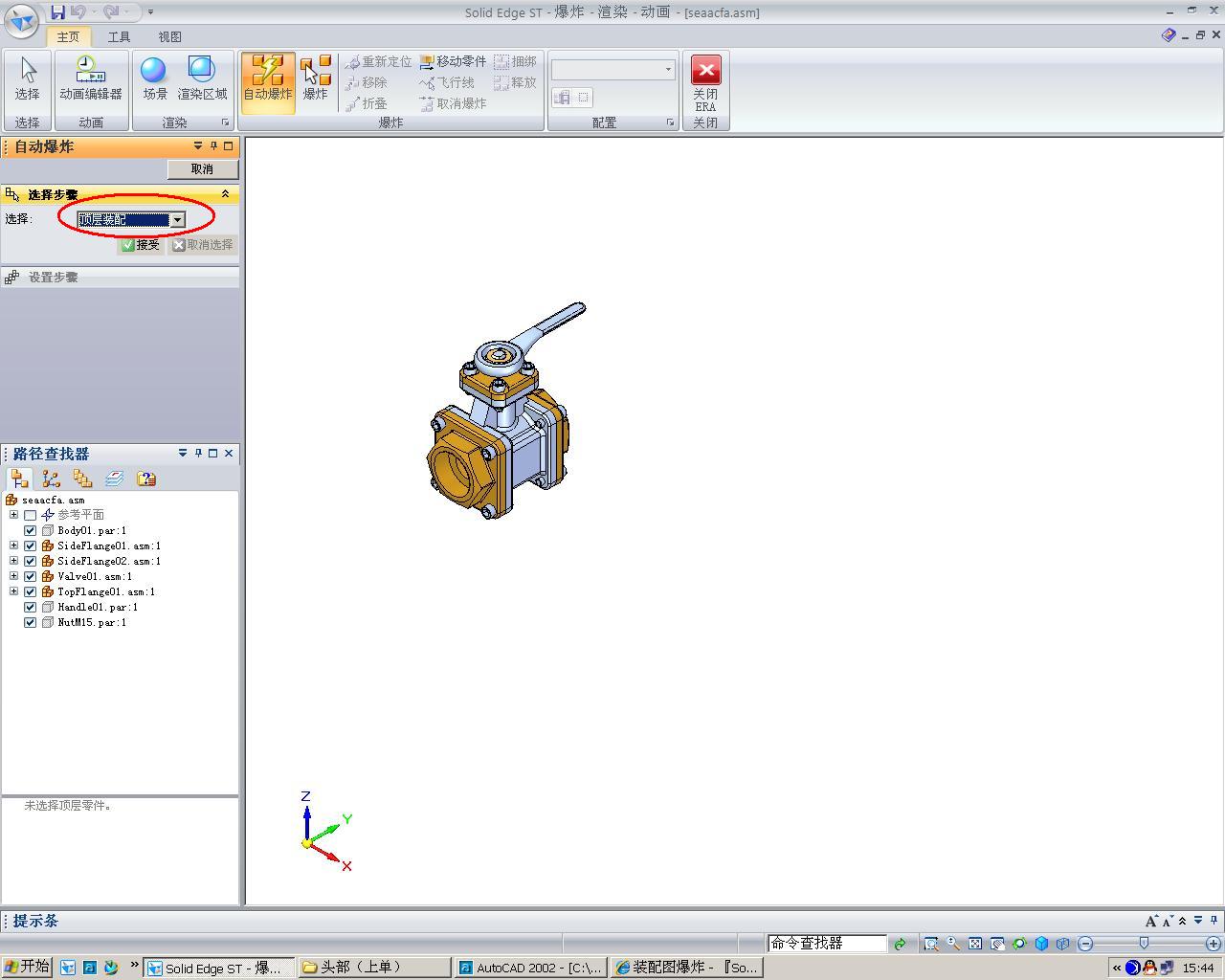Open the relationships tab icon in PathFinder
The width and height of the screenshot is (1225, 980).
coord(51,479)
